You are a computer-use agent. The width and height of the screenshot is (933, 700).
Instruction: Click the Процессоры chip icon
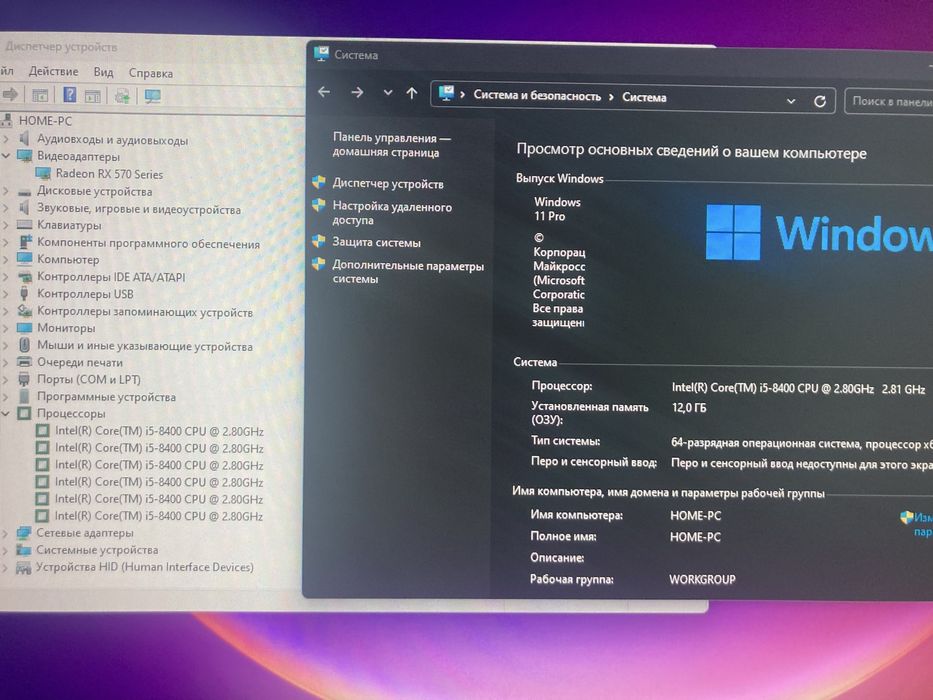pos(24,413)
